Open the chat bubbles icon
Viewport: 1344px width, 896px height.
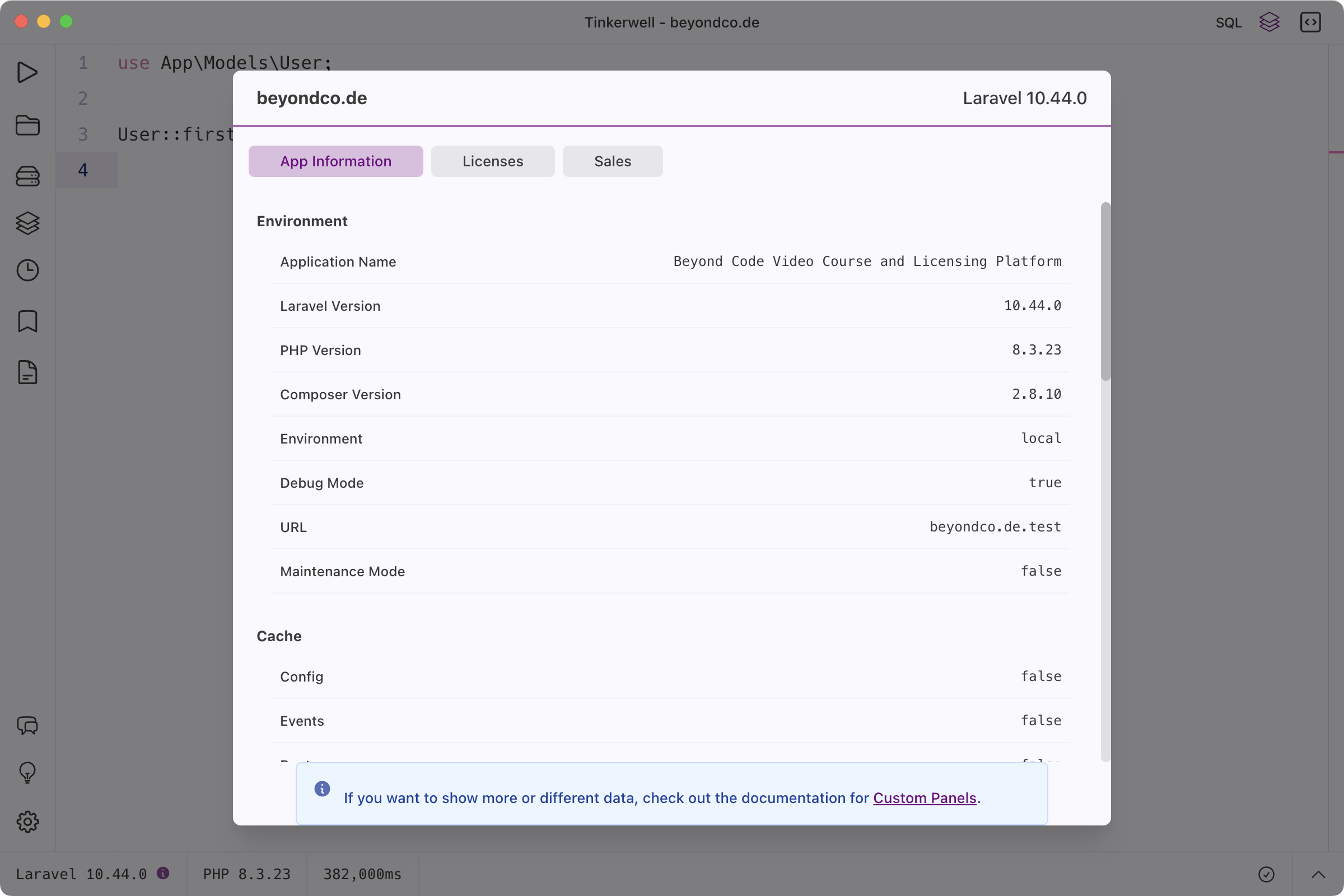27,725
